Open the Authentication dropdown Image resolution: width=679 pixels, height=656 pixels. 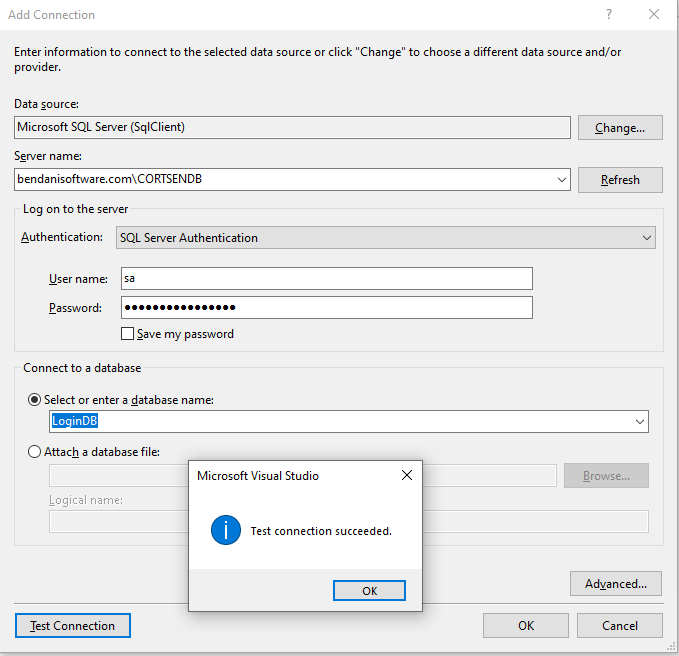647,238
